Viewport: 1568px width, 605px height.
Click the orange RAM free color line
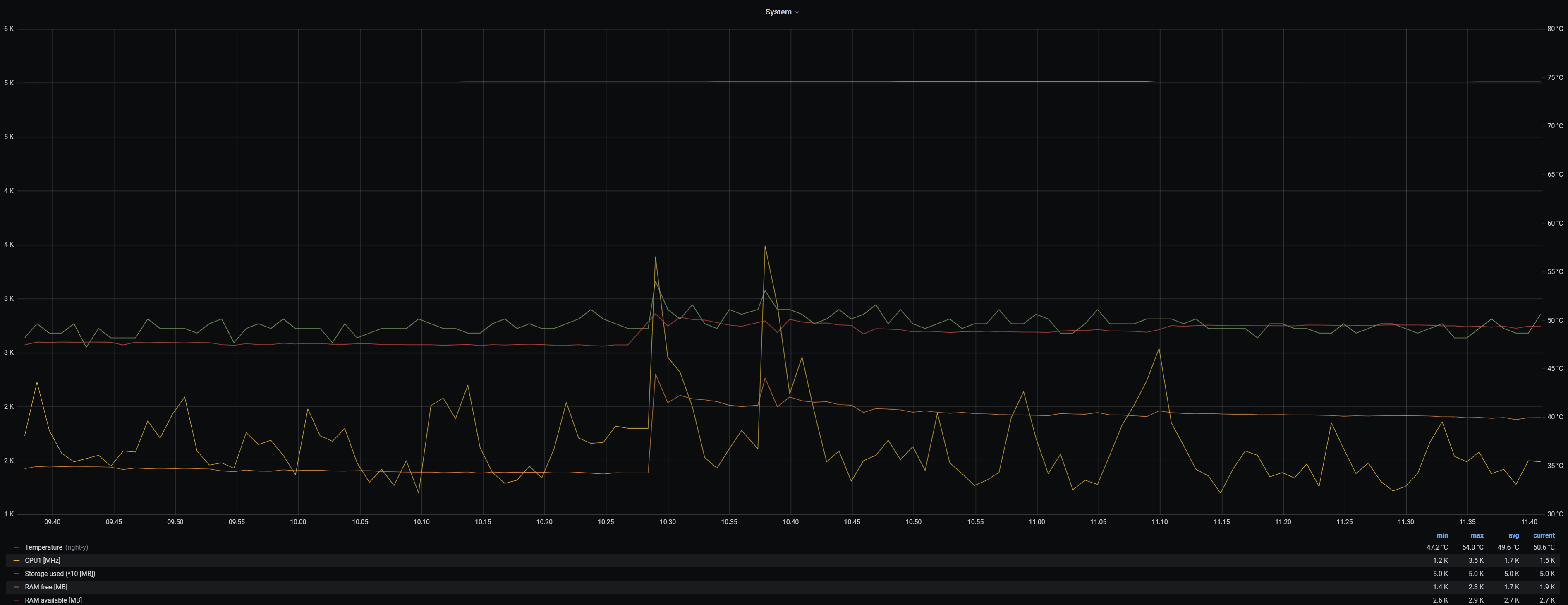point(17,587)
